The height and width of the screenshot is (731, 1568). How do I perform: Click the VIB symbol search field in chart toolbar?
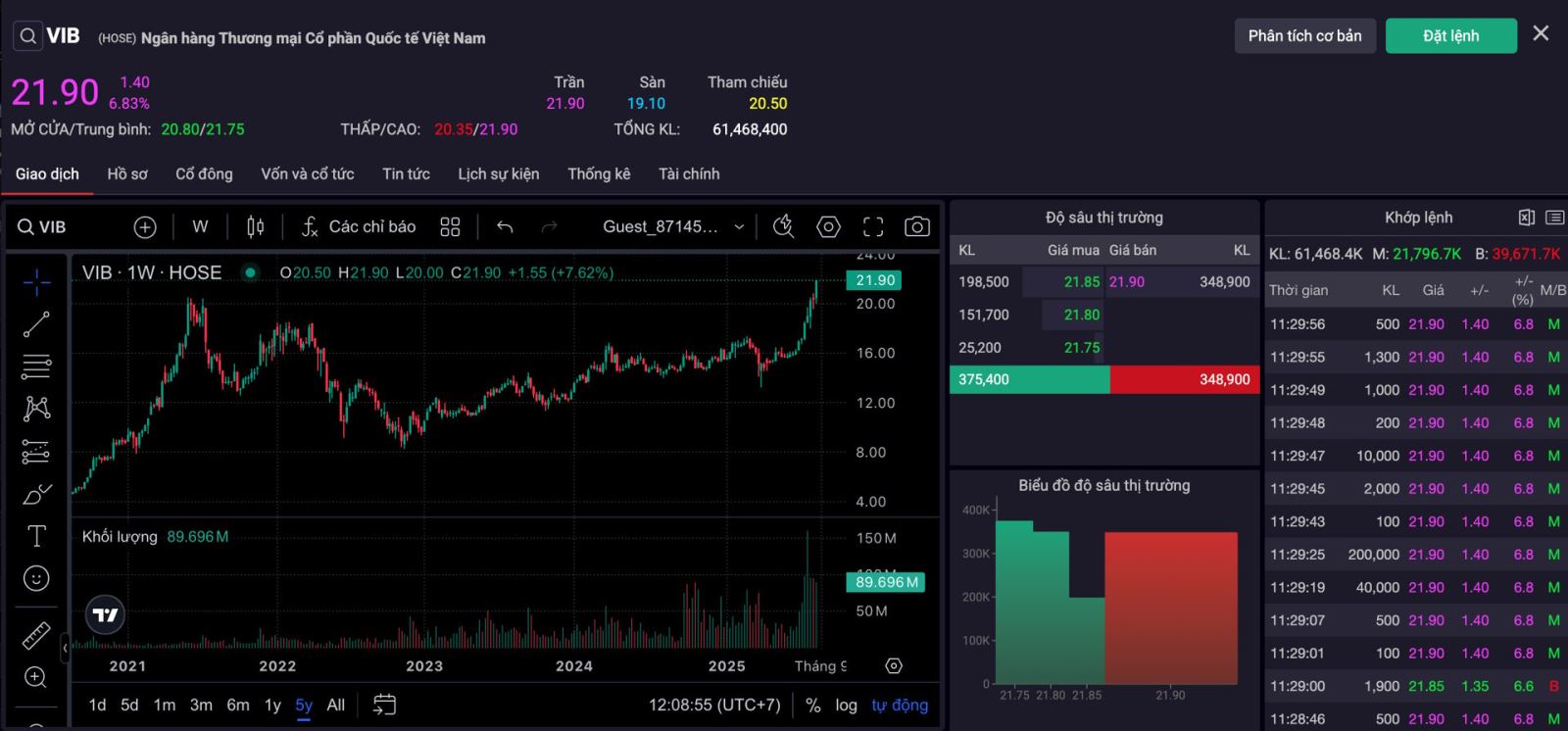click(x=42, y=227)
